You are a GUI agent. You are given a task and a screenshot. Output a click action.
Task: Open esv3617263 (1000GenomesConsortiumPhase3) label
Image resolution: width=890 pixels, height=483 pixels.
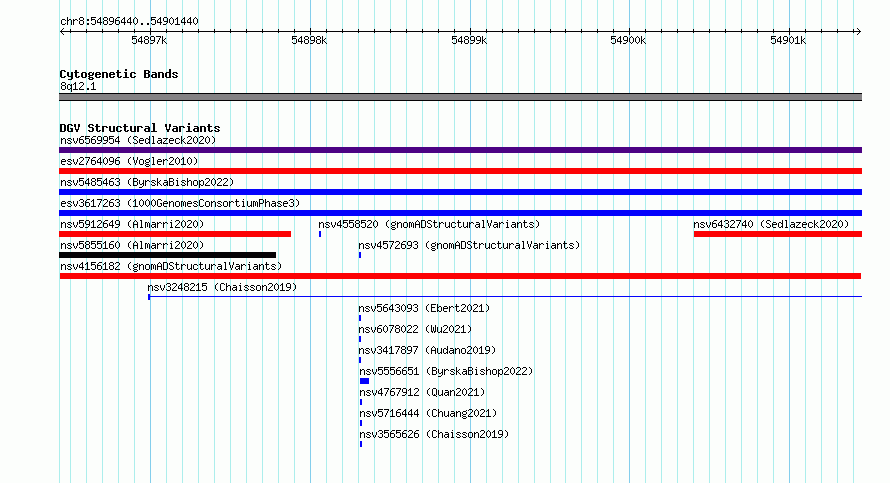click(x=180, y=203)
